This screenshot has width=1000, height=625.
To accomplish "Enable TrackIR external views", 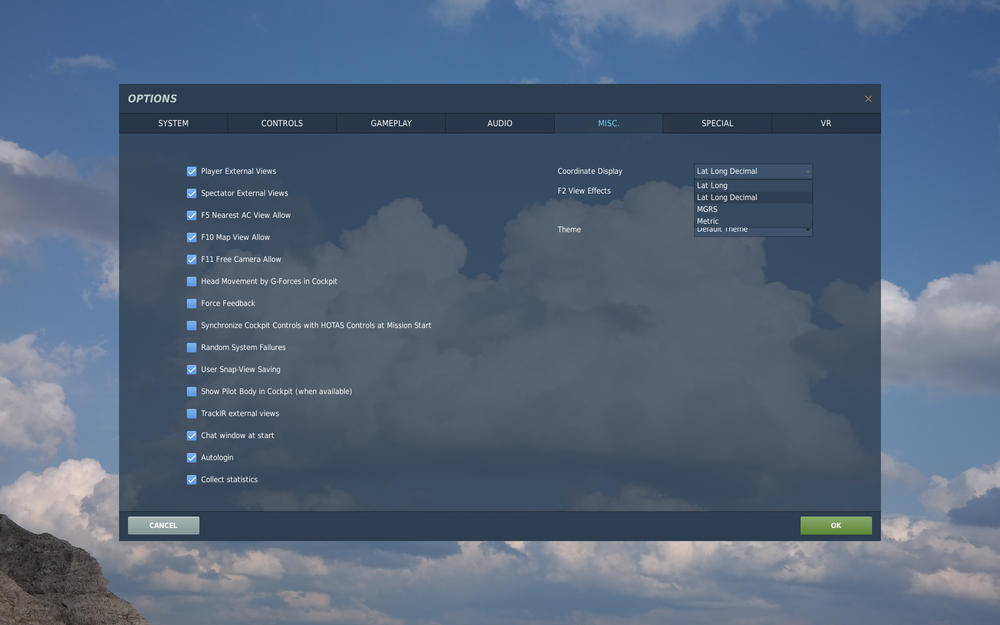I will click(x=191, y=413).
